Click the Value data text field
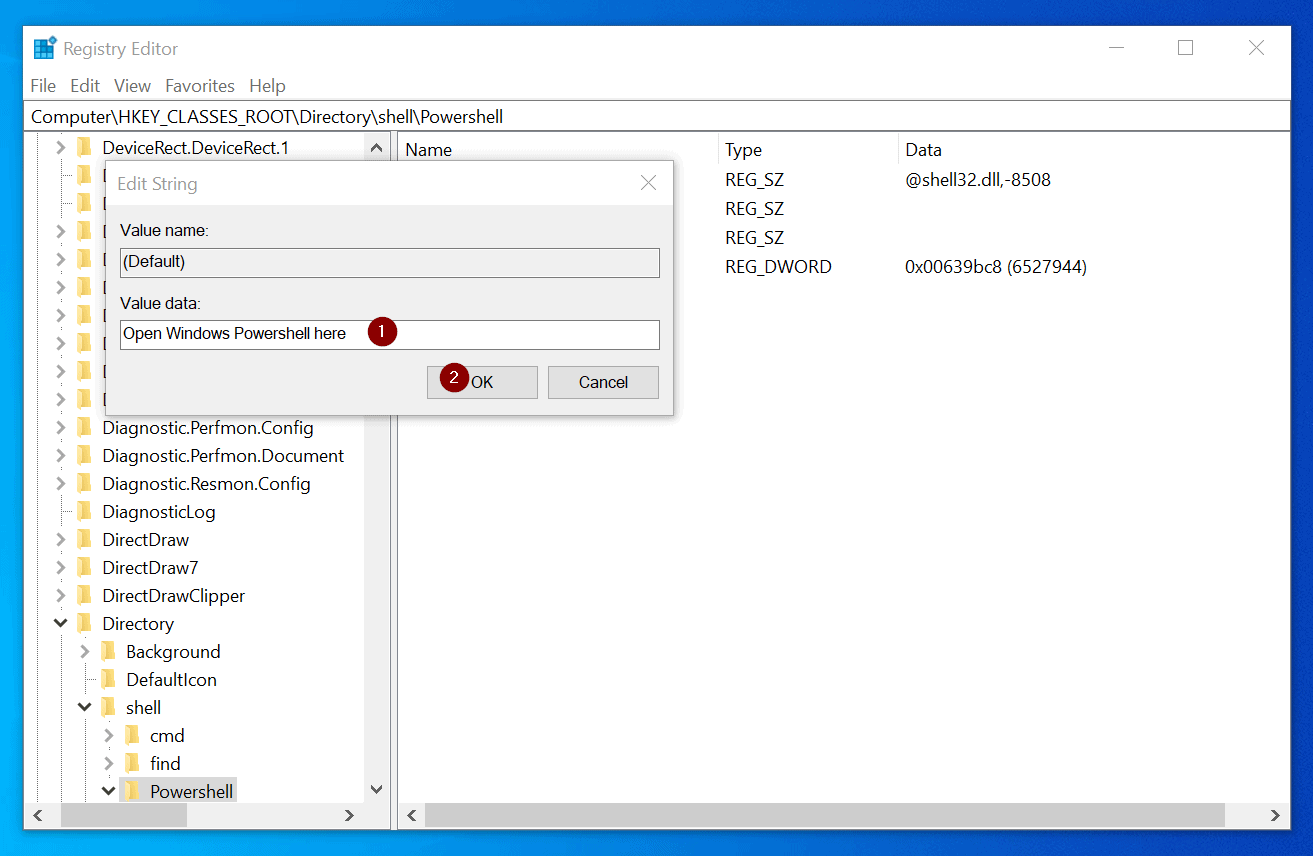Screen dimensions: 1313x856 (x=390, y=334)
